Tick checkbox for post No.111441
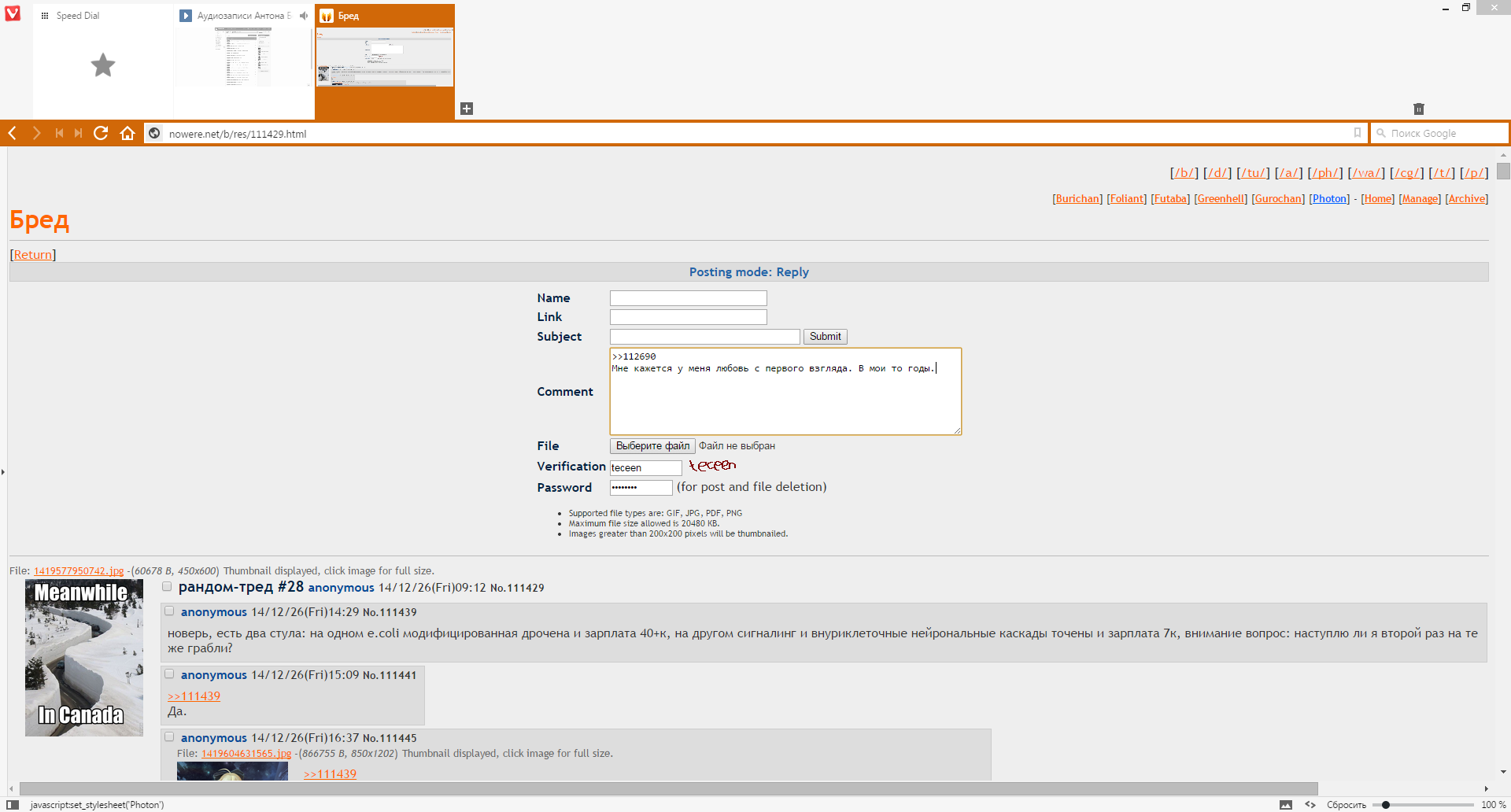Viewport: 1511px width, 812px height. 169,674
